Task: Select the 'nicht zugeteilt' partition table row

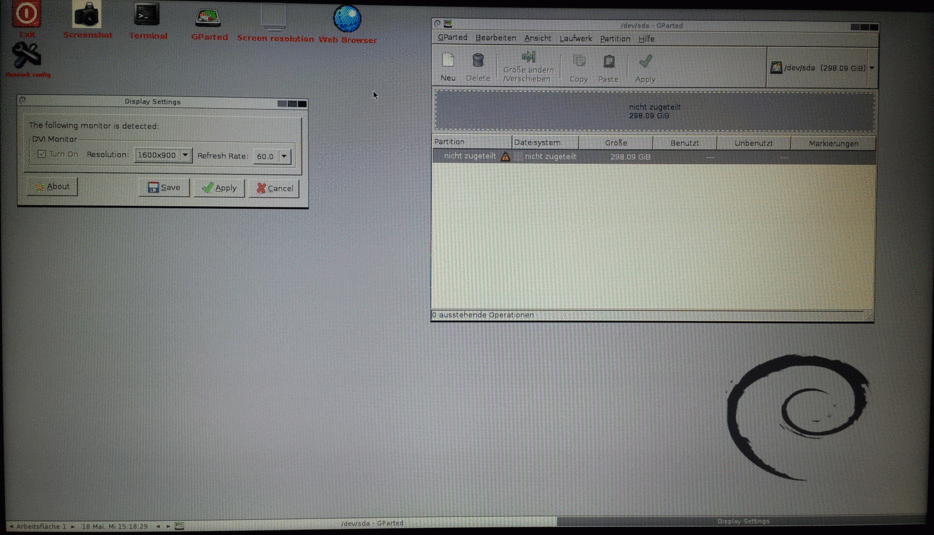Action: [654, 157]
